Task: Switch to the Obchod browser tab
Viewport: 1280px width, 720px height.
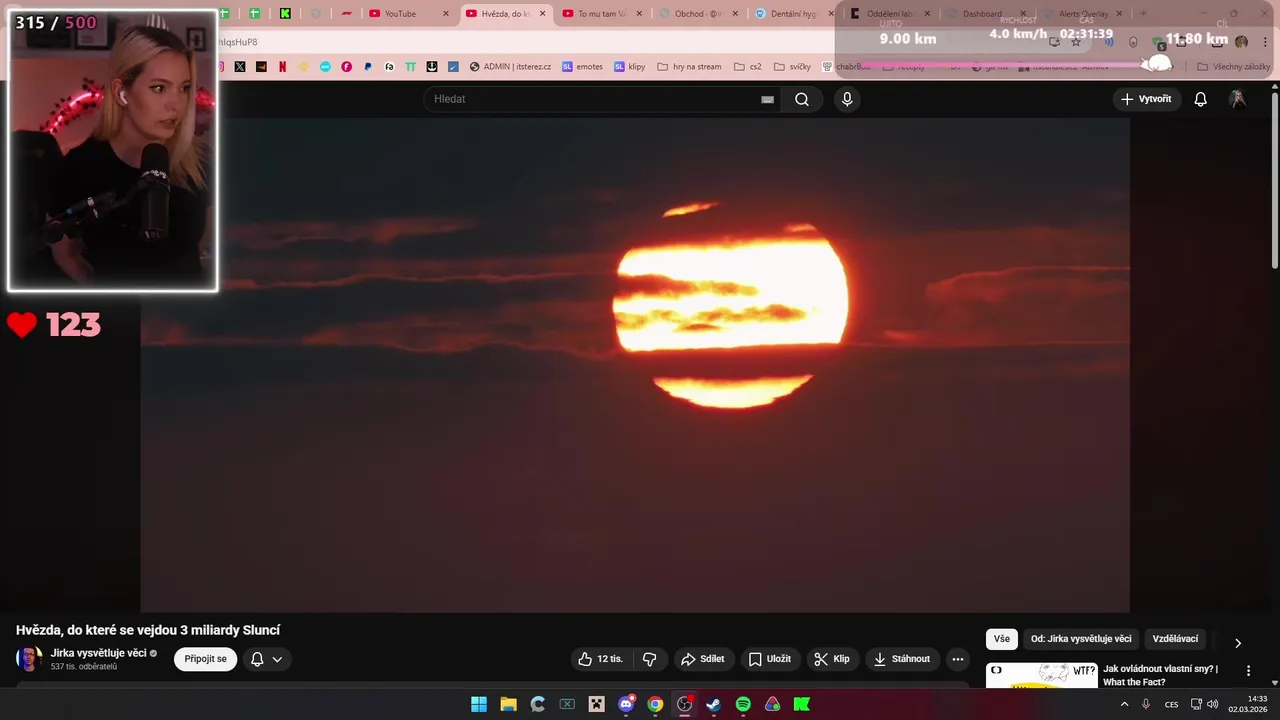Action: [698, 14]
